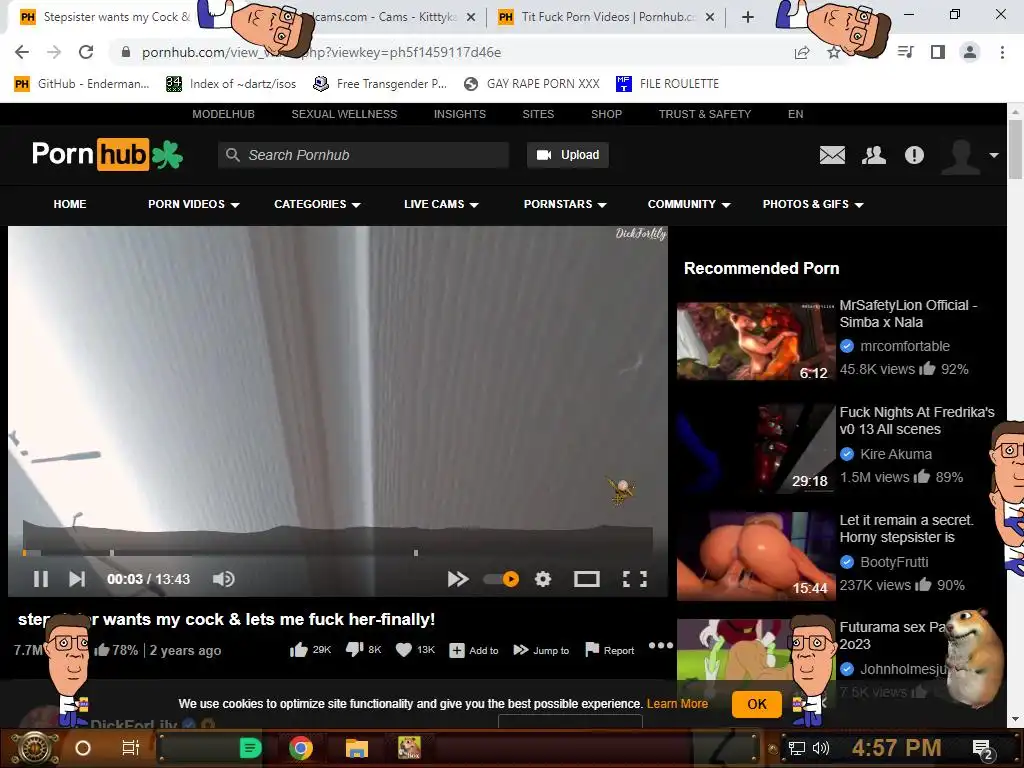Open the MODELHUB top link
This screenshot has width=1024, height=768.
(x=223, y=114)
